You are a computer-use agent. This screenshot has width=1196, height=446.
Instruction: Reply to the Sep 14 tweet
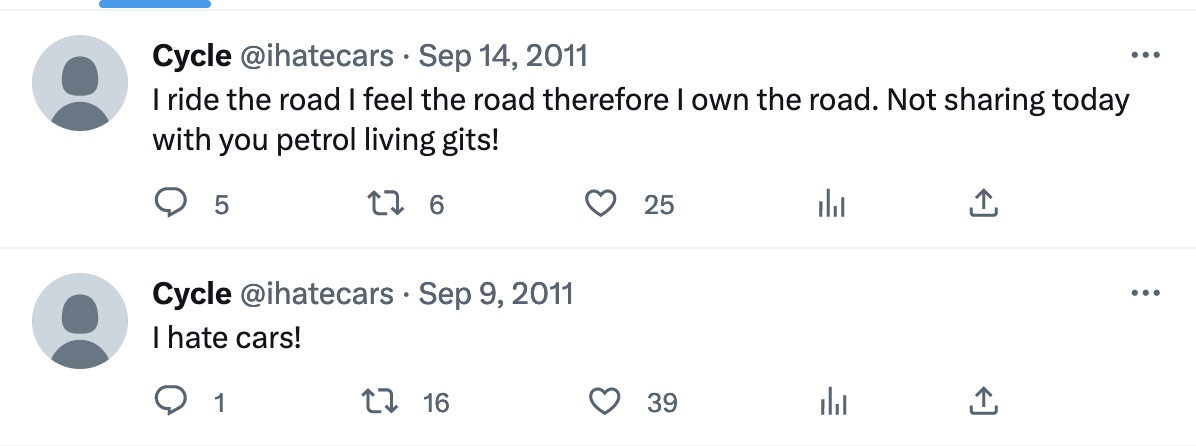(173, 204)
